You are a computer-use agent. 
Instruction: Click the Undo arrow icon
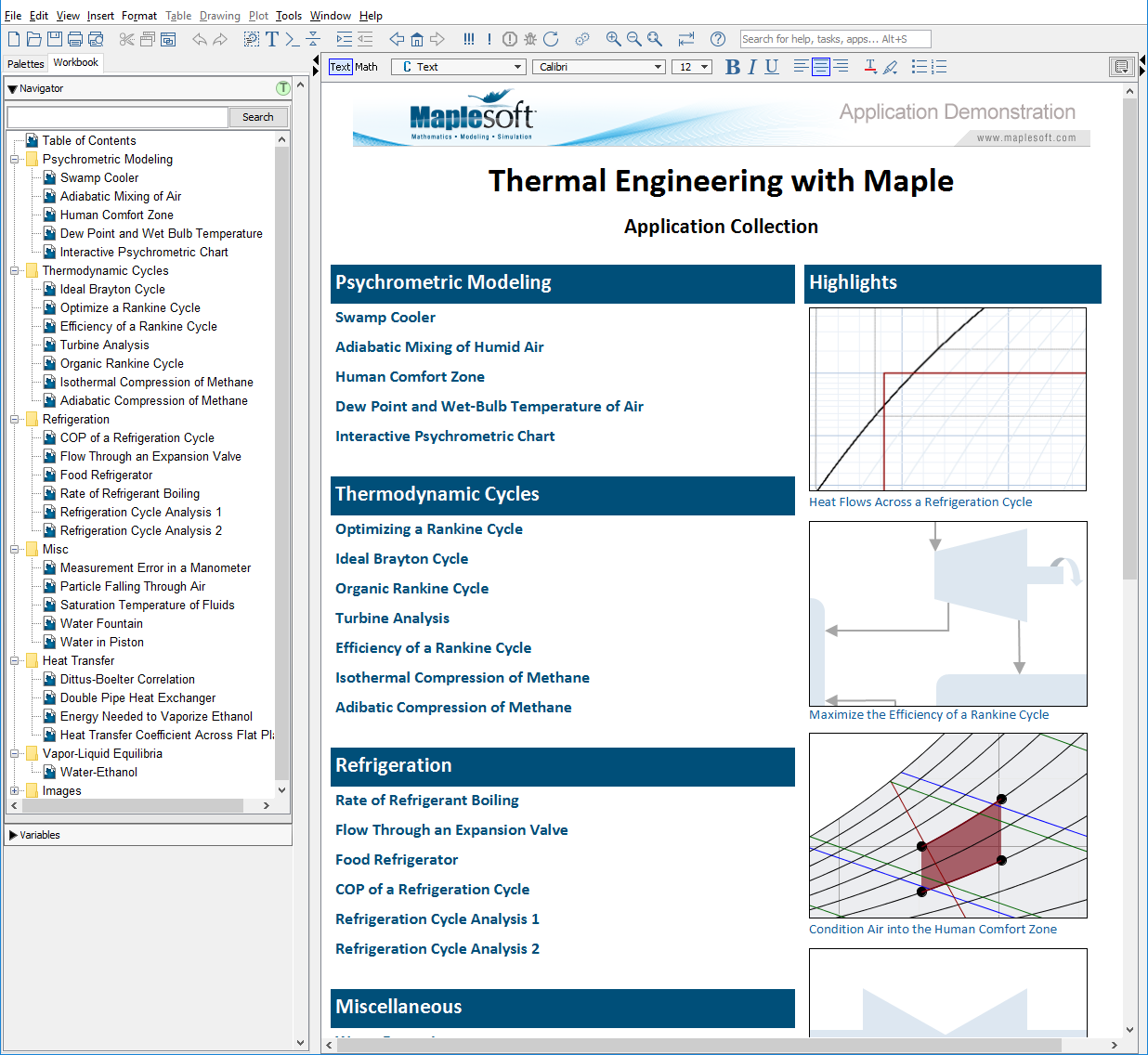click(x=200, y=39)
